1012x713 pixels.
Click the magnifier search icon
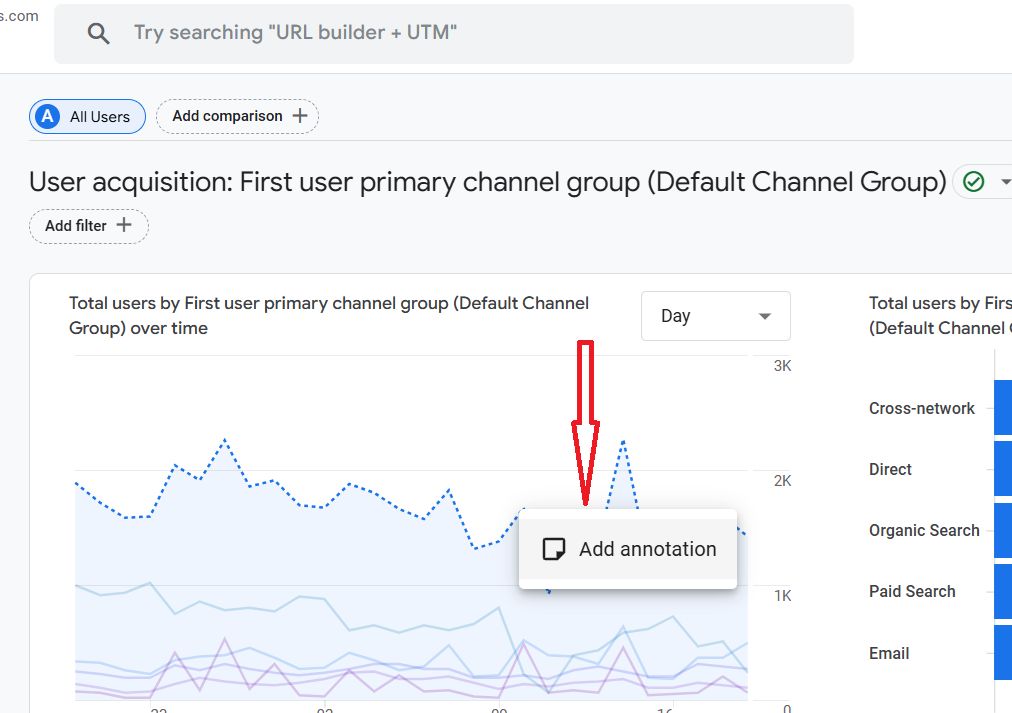coord(98,33)
